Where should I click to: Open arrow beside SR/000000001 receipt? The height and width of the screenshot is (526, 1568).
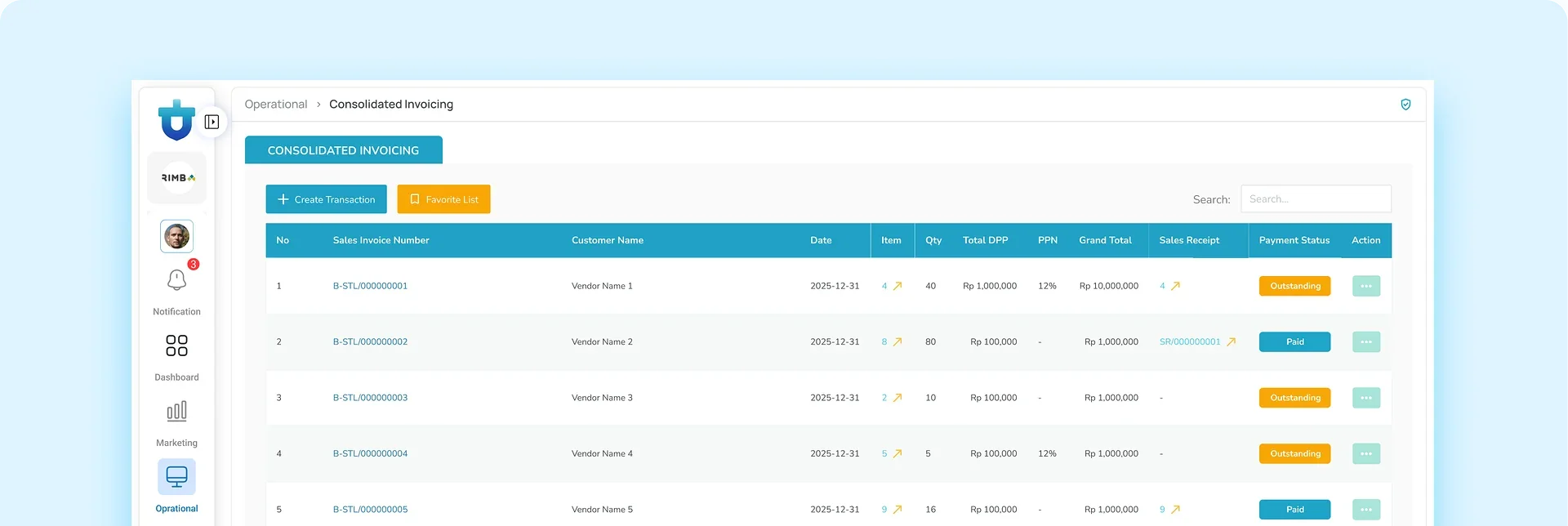1232,341
